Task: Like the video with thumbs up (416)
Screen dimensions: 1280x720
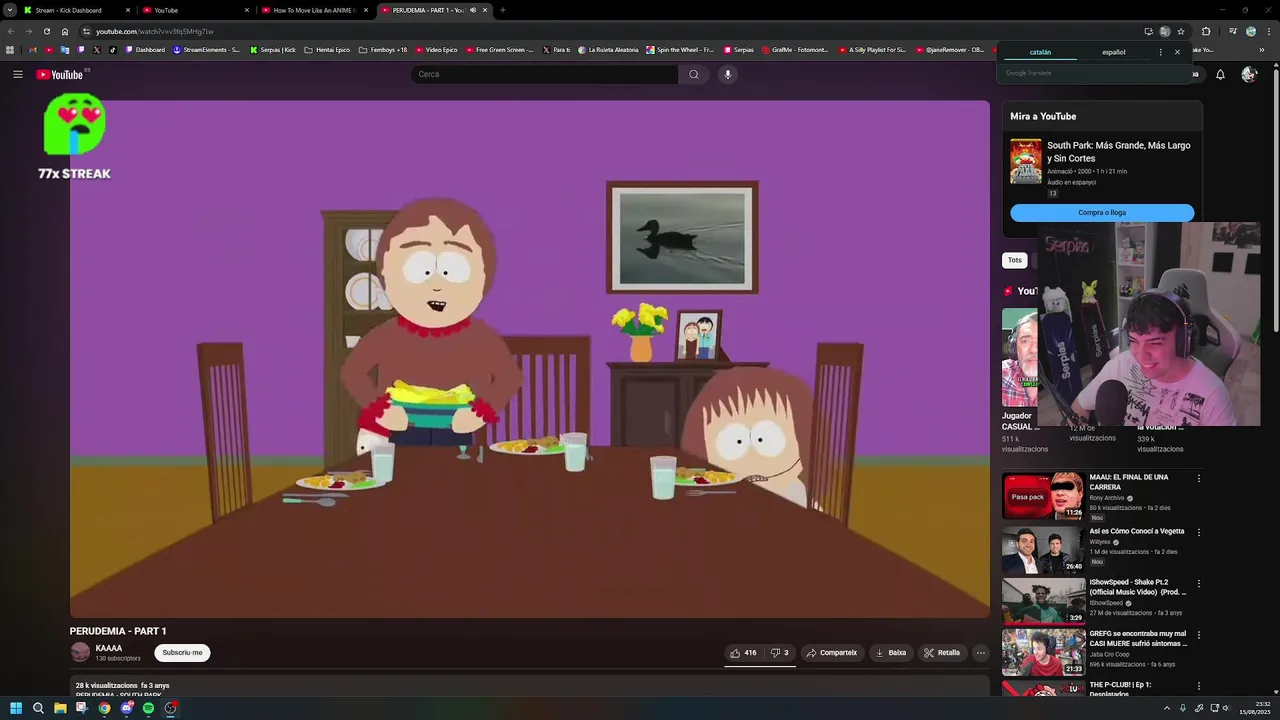Action: (x=743, y=653)
